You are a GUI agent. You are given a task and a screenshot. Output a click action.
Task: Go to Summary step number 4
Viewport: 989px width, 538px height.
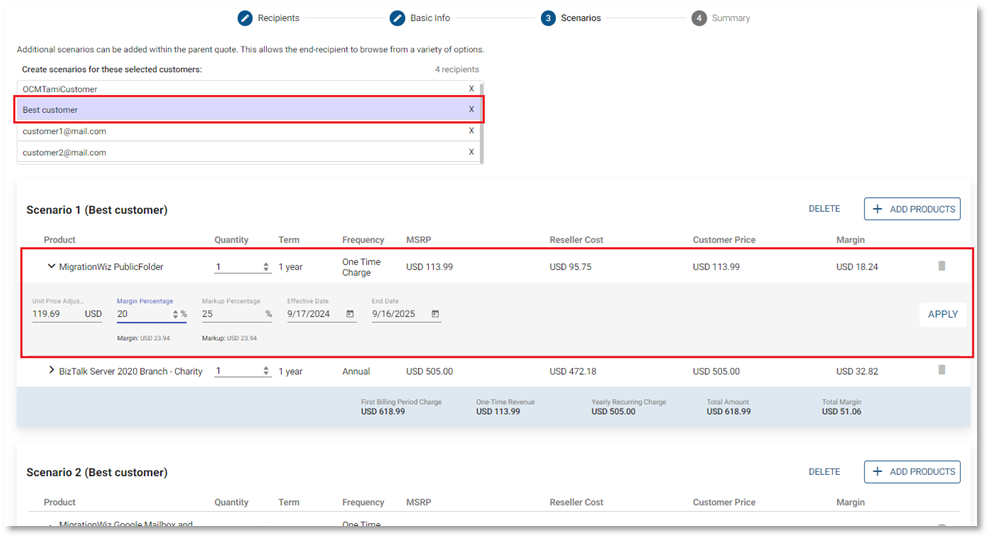click(699, 18)
